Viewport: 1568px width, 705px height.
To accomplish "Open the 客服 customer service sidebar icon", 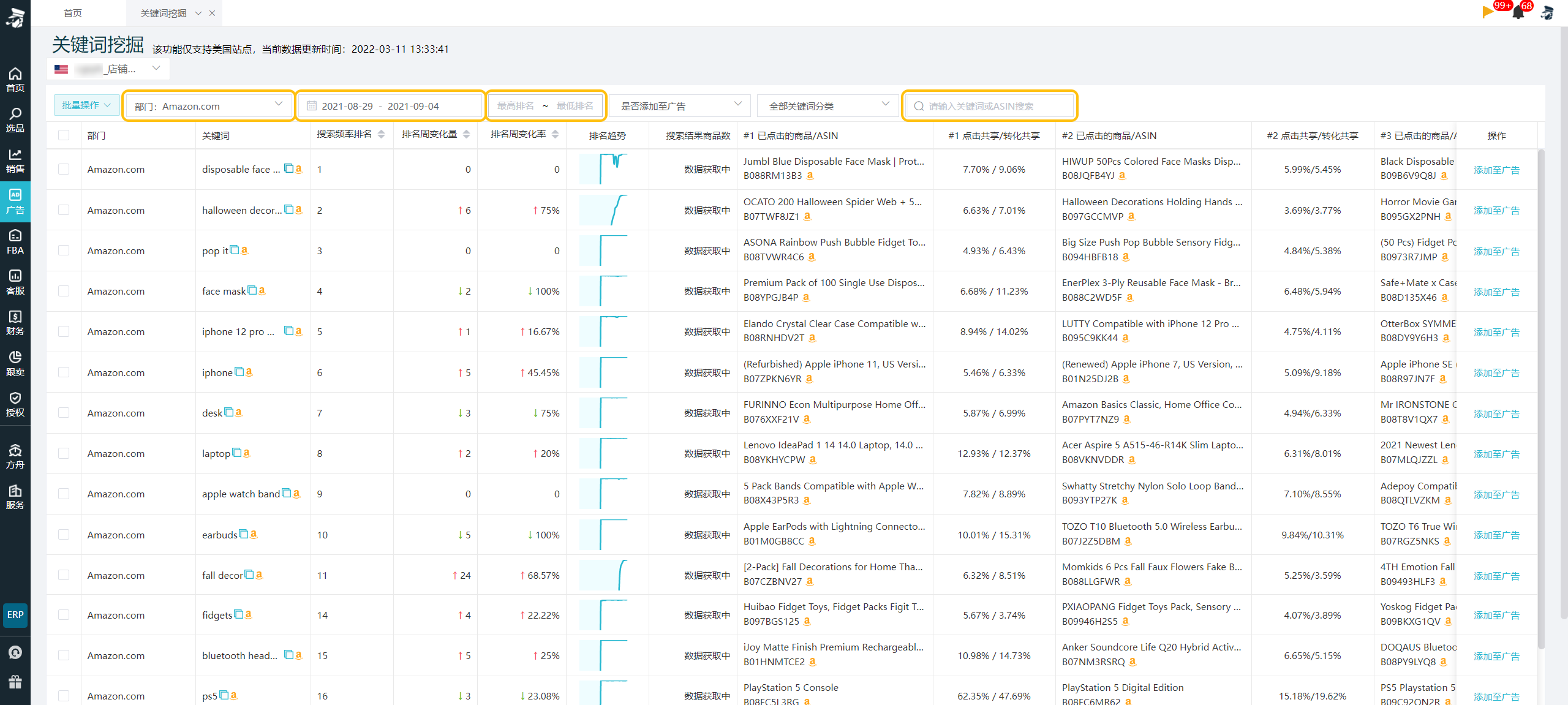I will [15, 282].
